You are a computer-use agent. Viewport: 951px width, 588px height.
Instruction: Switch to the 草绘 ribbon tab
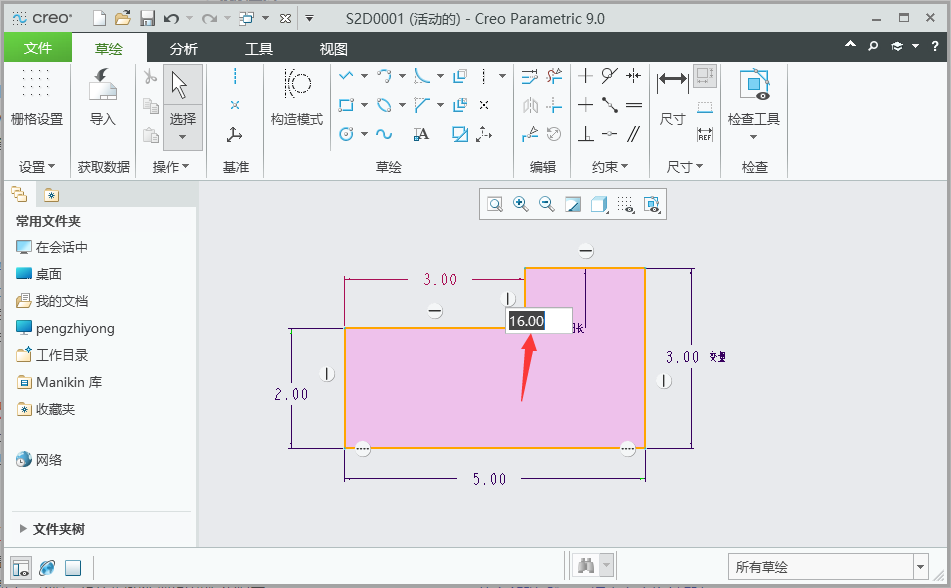109,49
